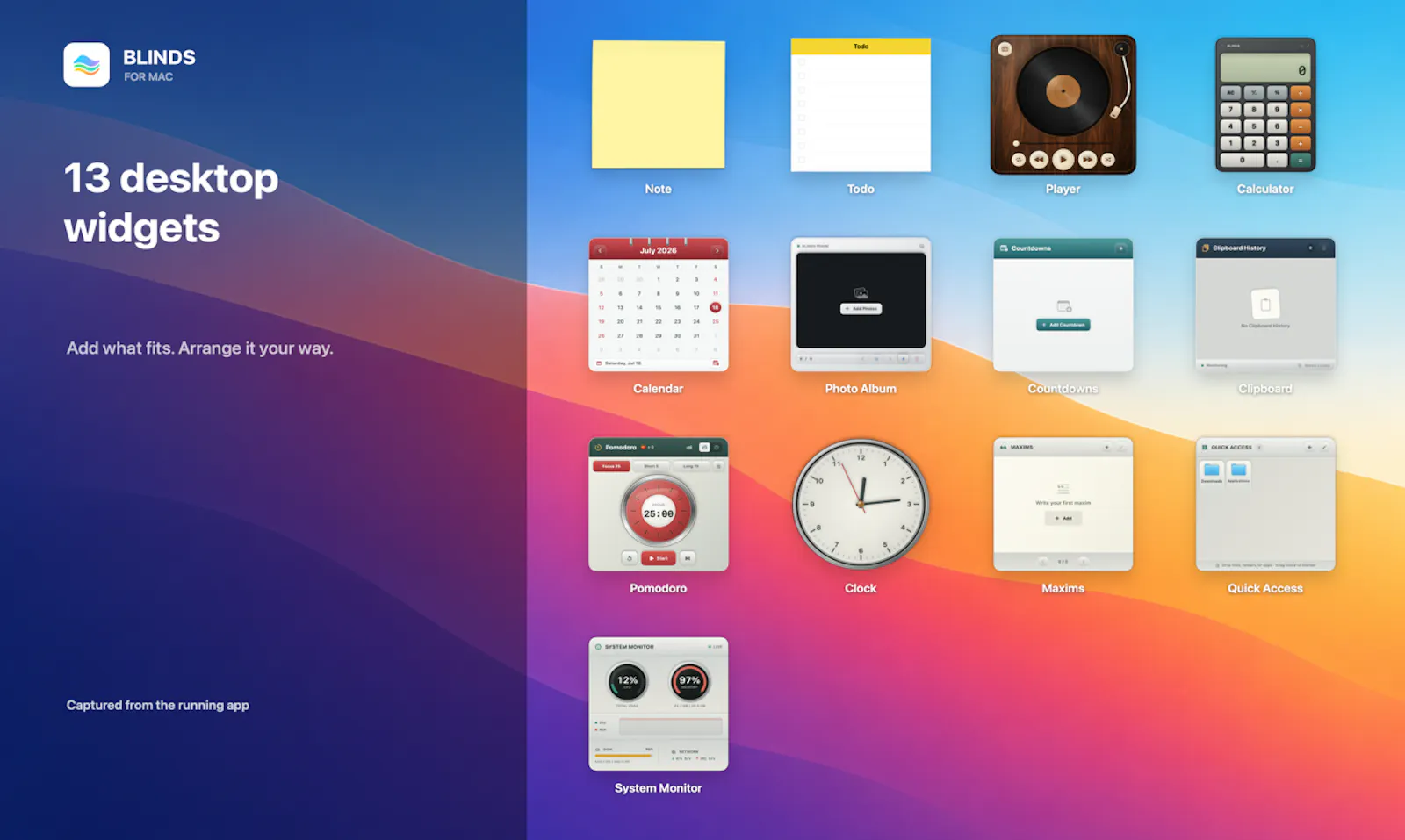Viewport: 1405px width, 840px height.
Task: Click the Add Photos button in Photo Album
Action: [x=861, y=309]
